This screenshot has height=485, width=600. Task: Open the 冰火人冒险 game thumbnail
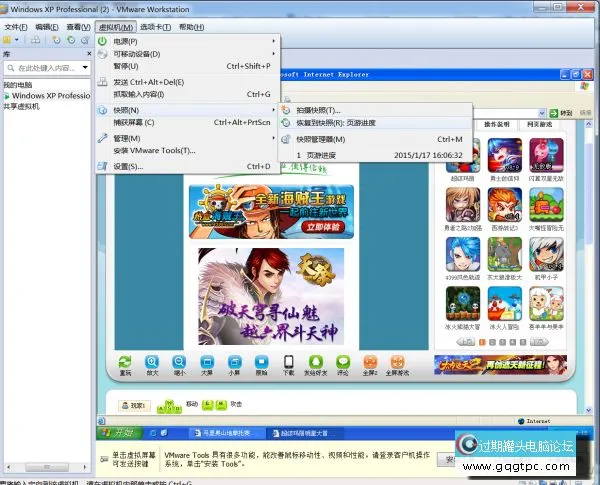[505, 304]
